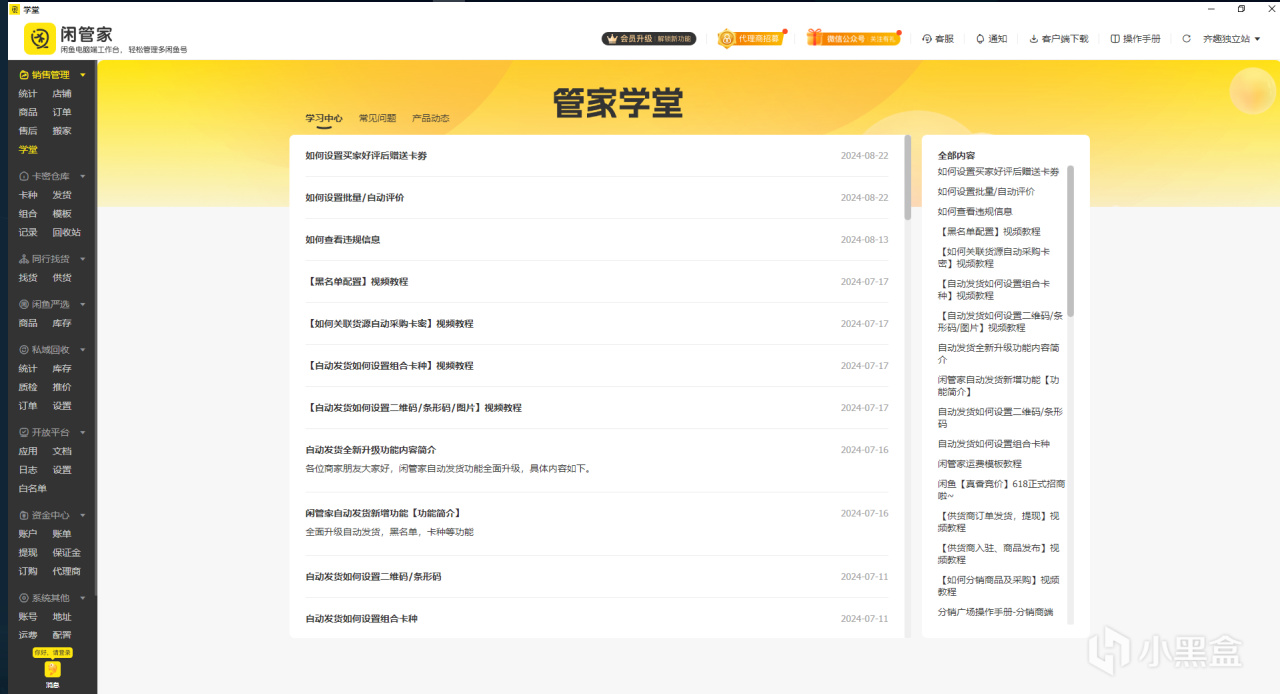Open article 如何设置批量/自动评价 in main list
This screenshot has width=1280, height=694.
point(355,198)
